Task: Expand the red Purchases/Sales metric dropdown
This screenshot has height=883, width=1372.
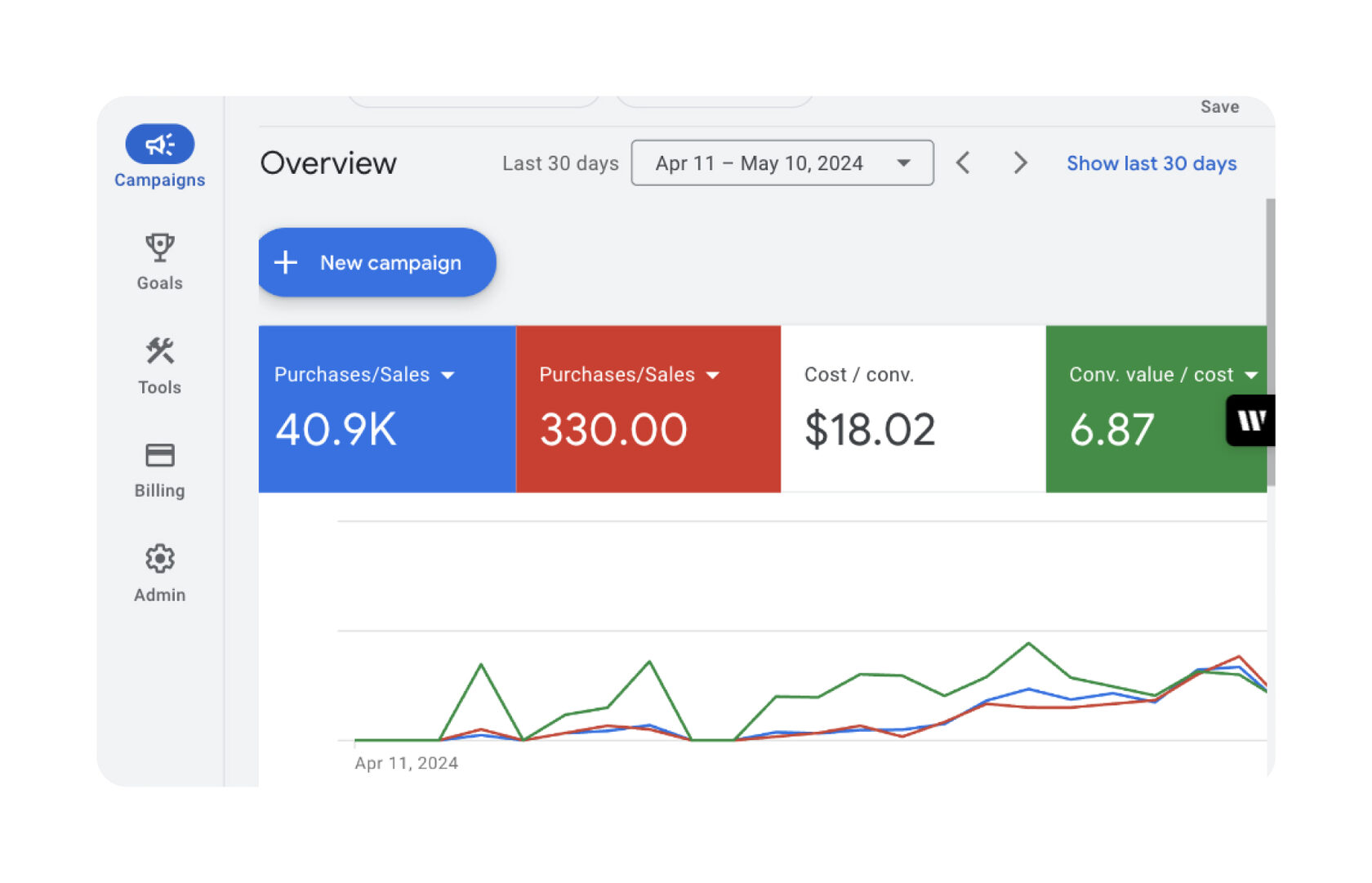Action: 713,375
